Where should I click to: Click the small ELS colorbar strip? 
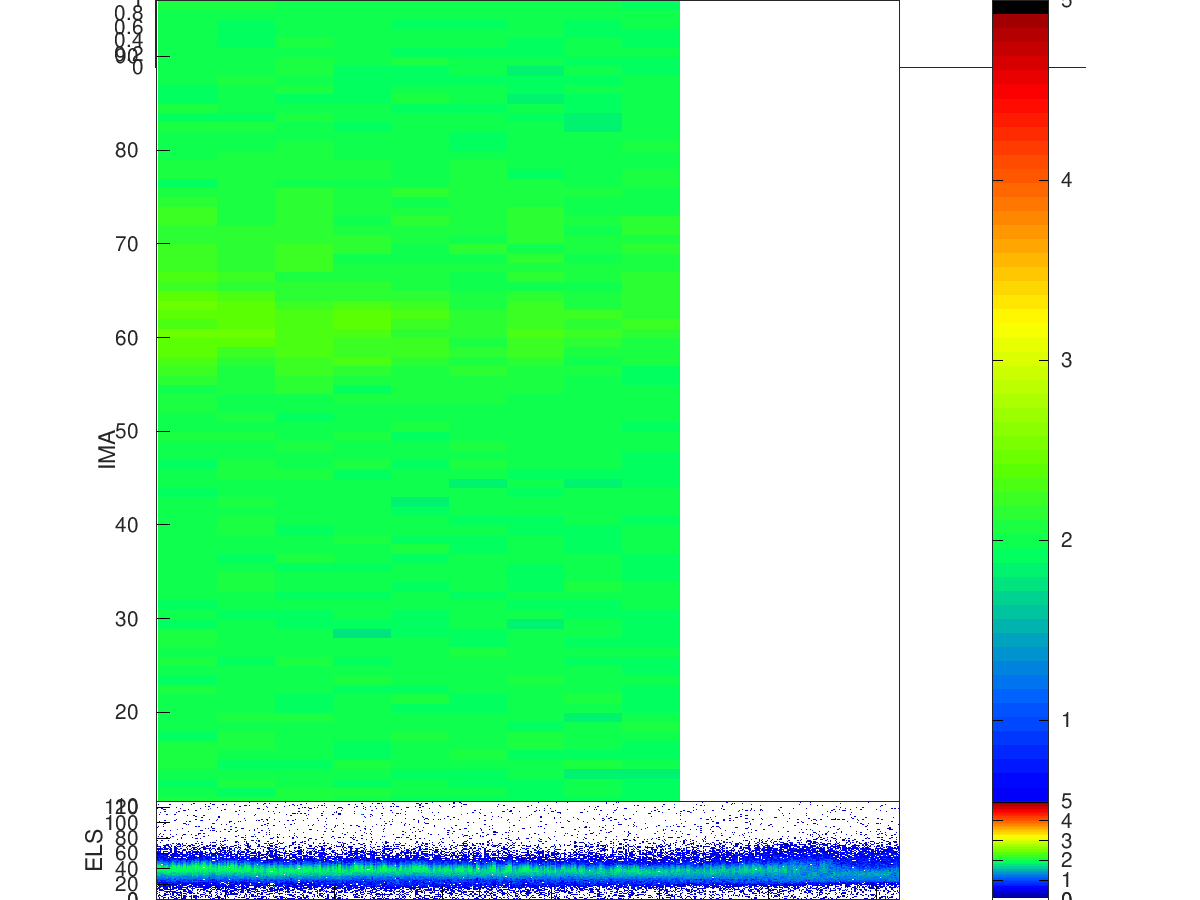click(1020, 850)
